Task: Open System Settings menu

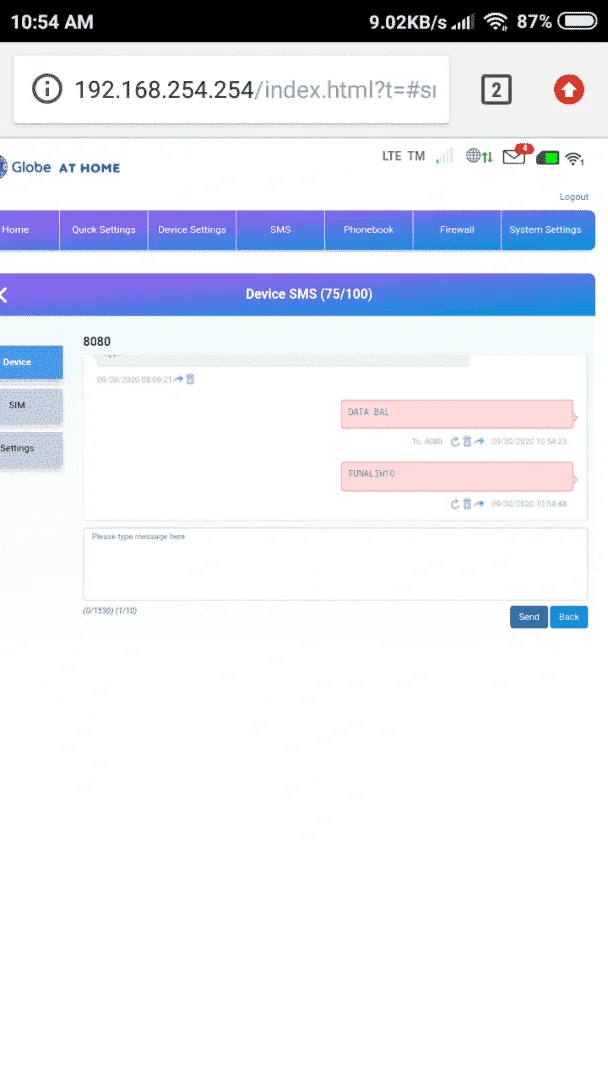Action: tap(547, 230)
